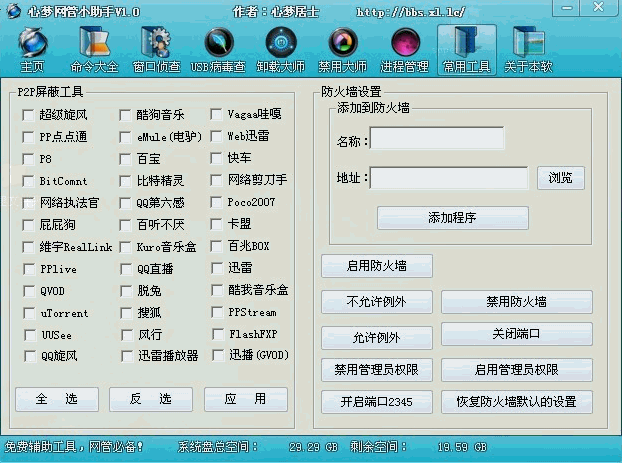
Task: Enable blocking for 酷狗音乐
Action: (x=125, y=115)
